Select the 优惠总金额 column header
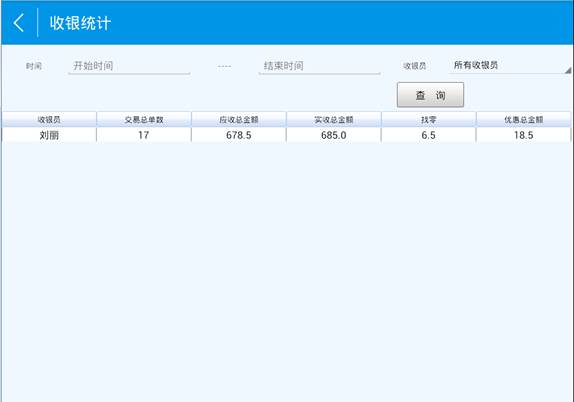The height and width of the screenshot is (402, 574). tap(523, 119)
